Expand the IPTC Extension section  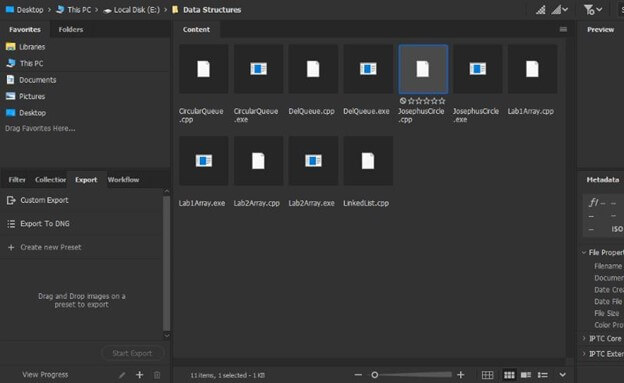[584, 354]
